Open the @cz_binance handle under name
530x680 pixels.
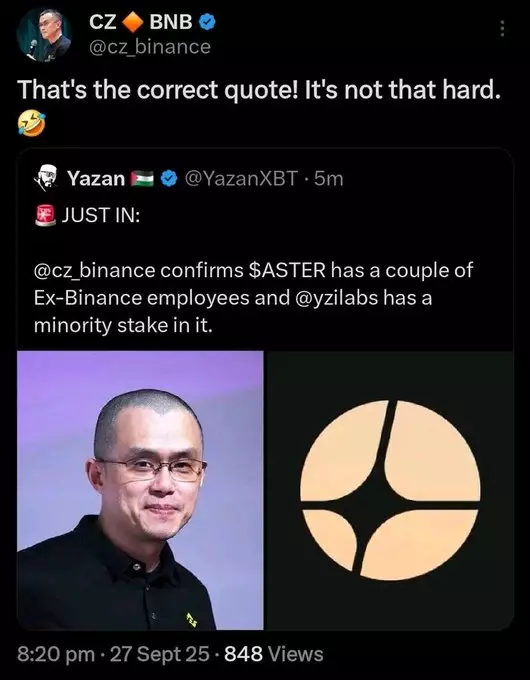pyautogui.click(x=150, y=47)
